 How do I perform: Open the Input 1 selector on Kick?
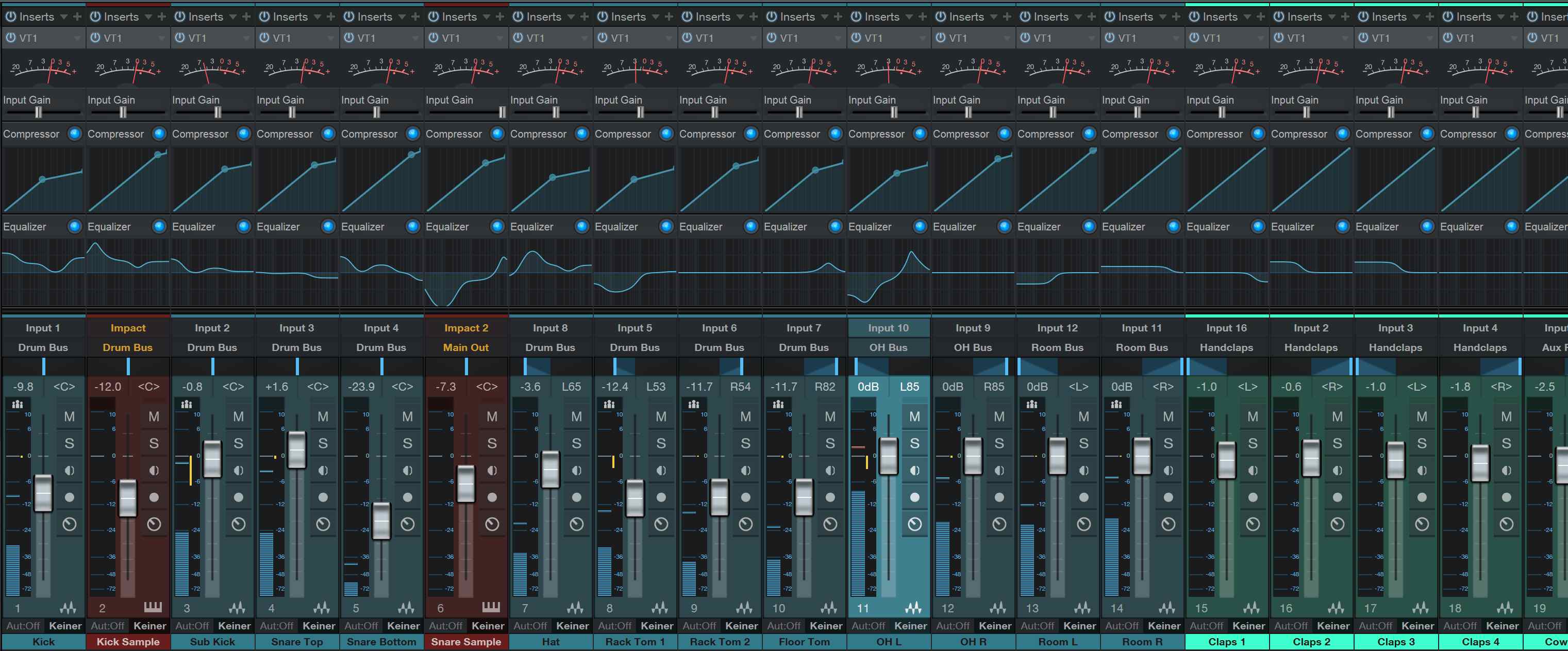pos(43,328)
